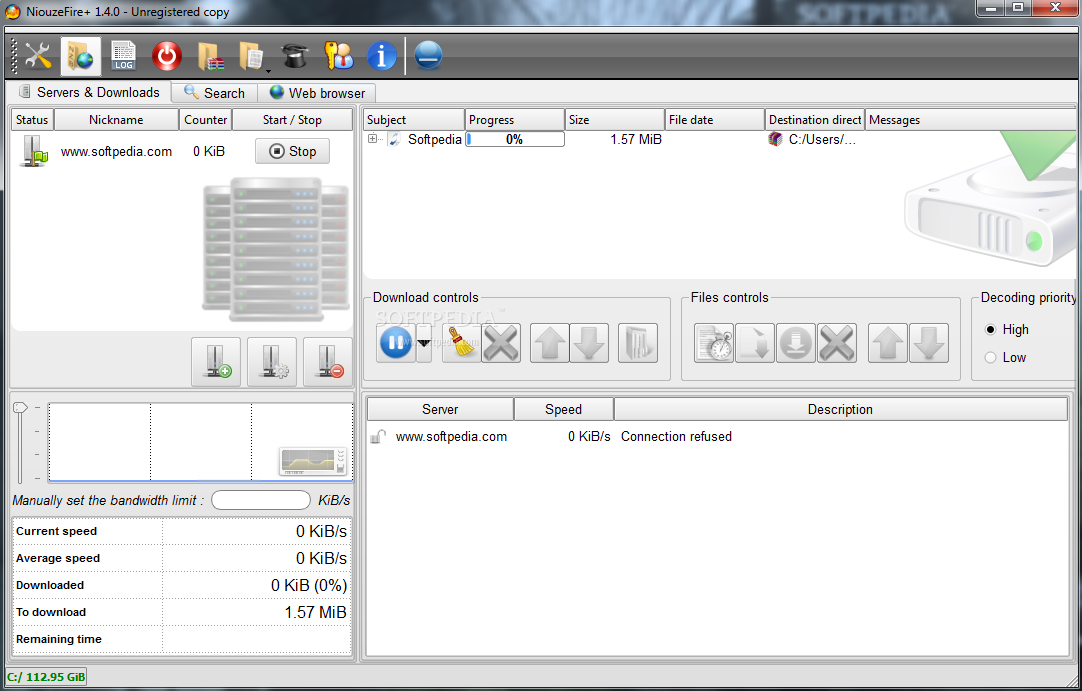The width and height of the screenshot is (1082, 691).
Task: Click the Progress column header
Action: click(x=515, y=119)
